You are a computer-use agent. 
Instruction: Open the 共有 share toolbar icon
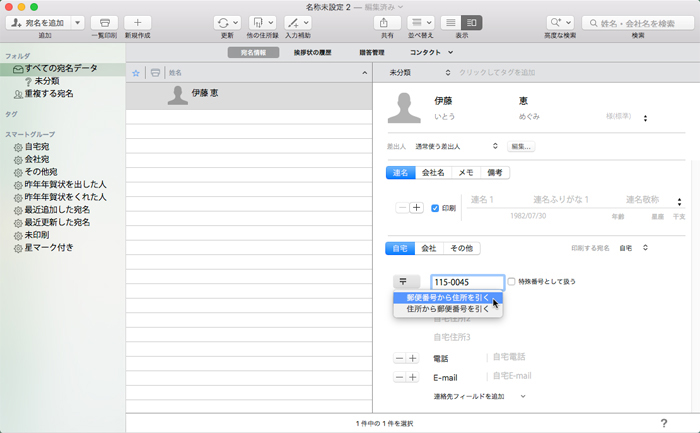384,22
